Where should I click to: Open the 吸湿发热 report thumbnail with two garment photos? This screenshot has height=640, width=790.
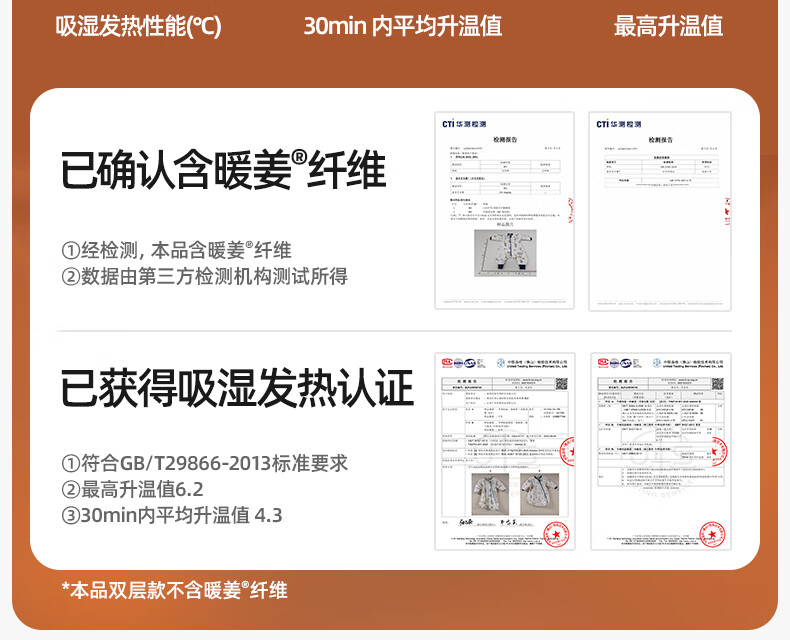(505, 452)
